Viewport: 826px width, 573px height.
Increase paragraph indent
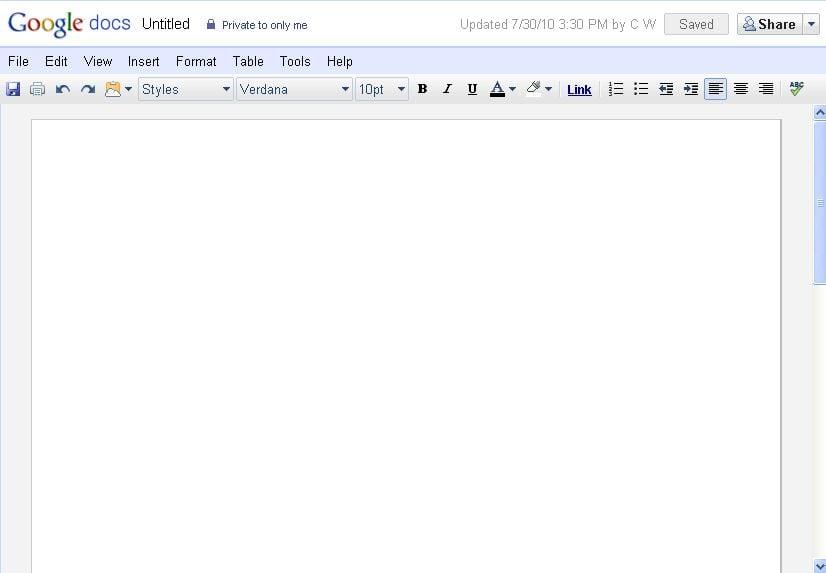(x=691, y=89)
